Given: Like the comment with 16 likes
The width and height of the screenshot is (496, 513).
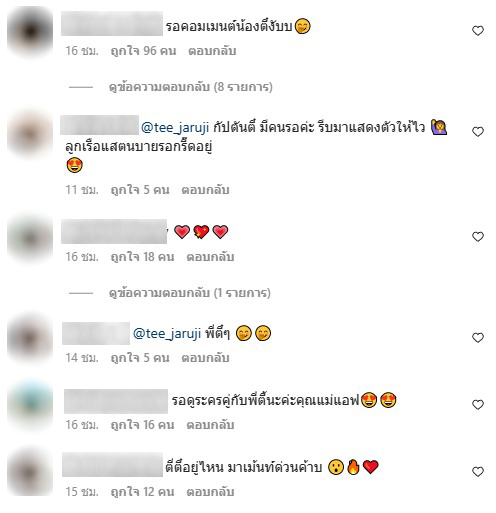Looking at the screenshot, I should [x=478, y=405].
